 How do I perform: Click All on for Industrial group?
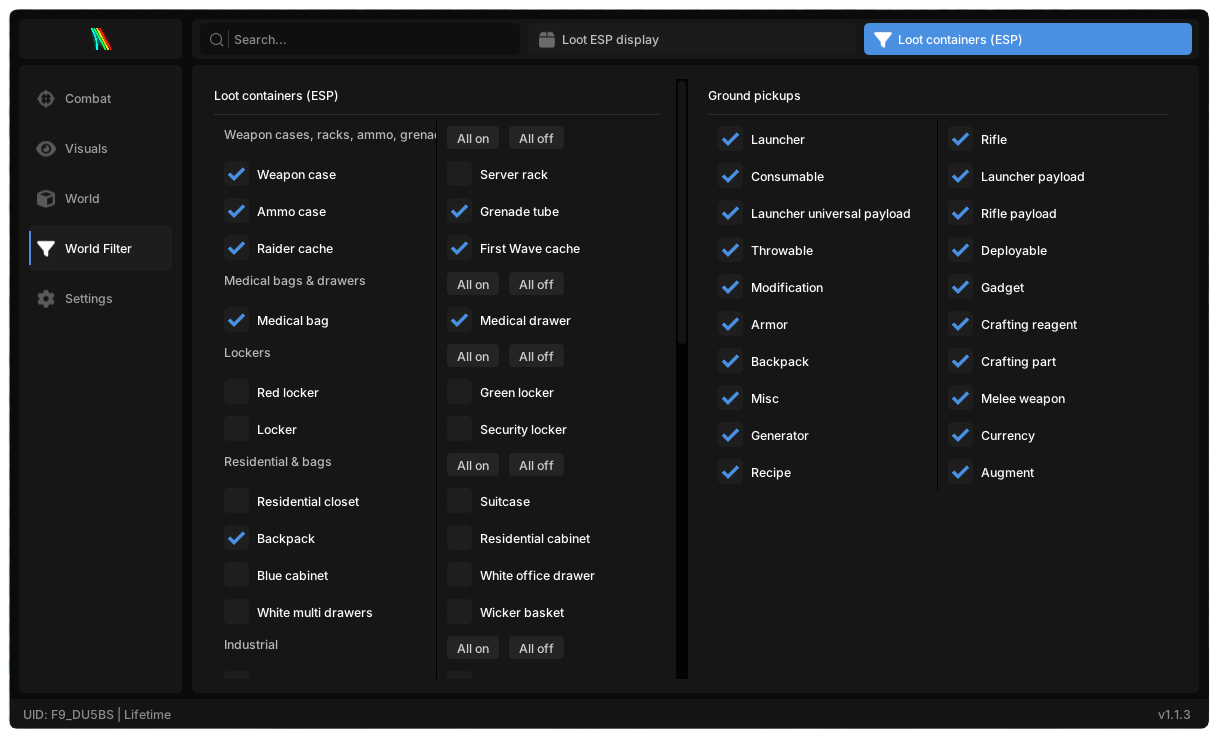point(473,648)
